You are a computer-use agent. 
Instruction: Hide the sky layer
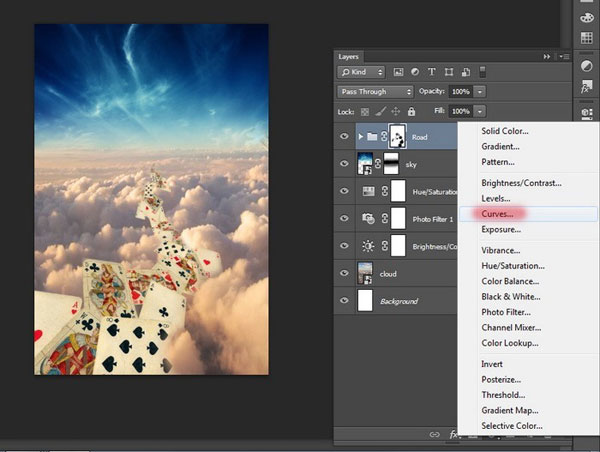(x=344, y=163)
